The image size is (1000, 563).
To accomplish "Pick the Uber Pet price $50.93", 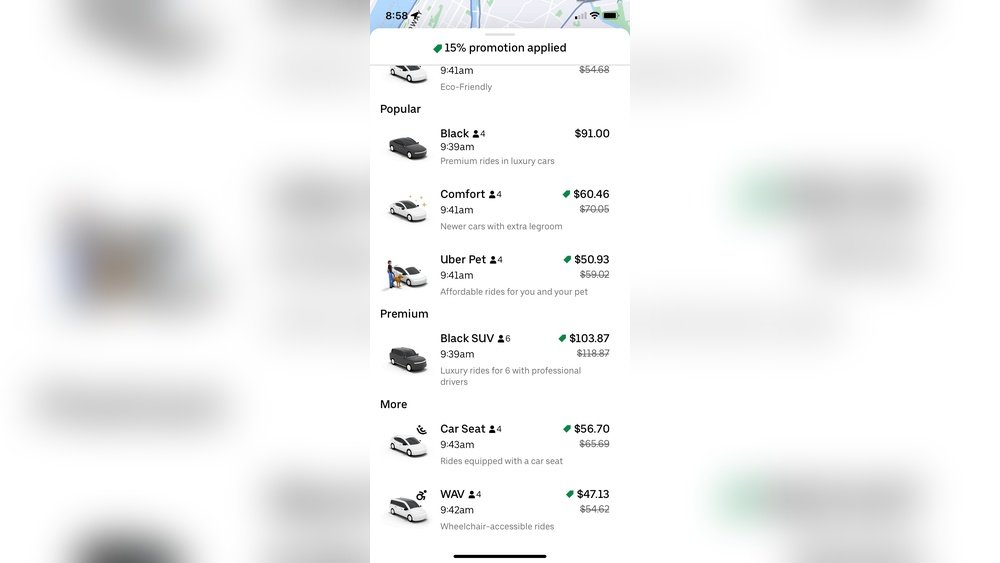I will [591, 259].
